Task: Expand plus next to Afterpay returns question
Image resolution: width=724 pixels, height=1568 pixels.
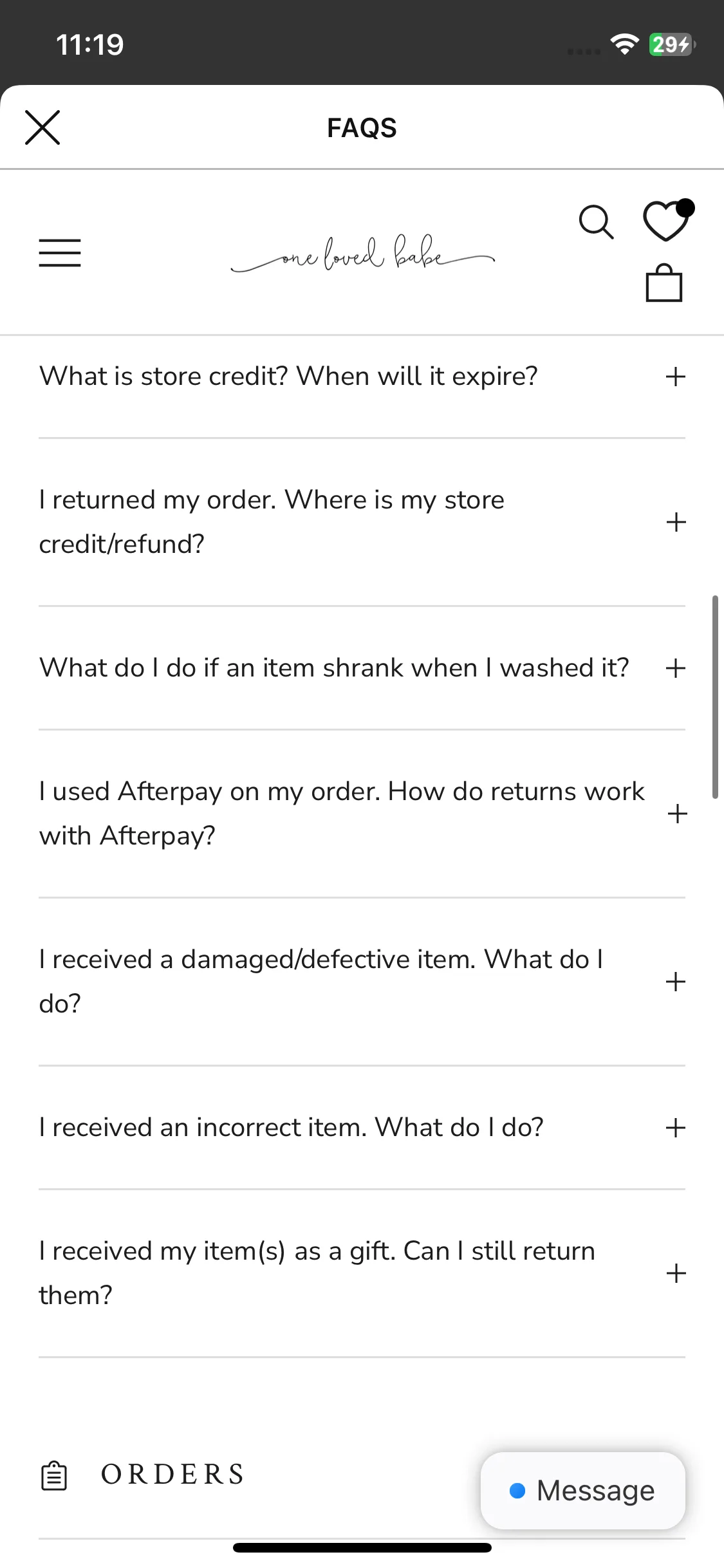Action: click(x=677, y=814)
